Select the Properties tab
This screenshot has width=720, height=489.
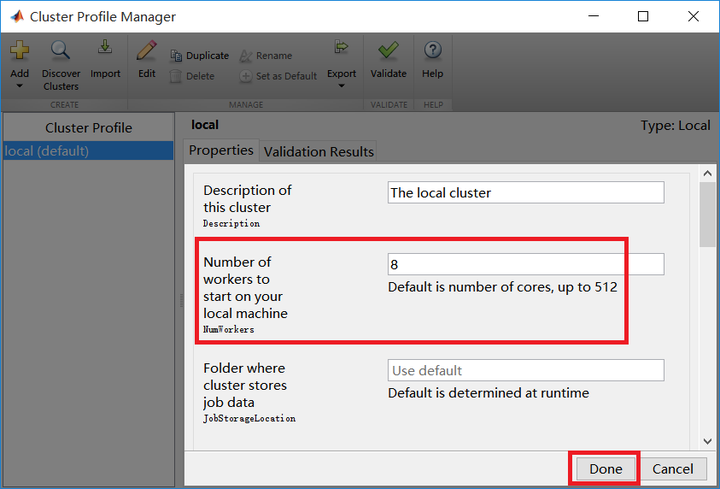coord(221,151)
